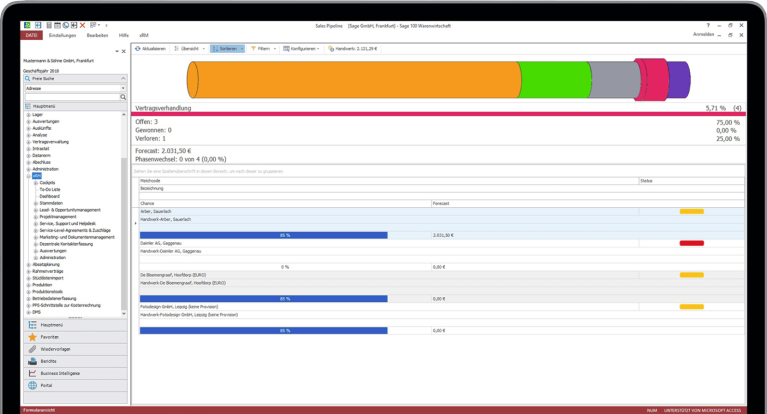Close the left sidebar panel
Image resolution: width=767 pixels, height=414 pixels.
click(x=123, y=48)
